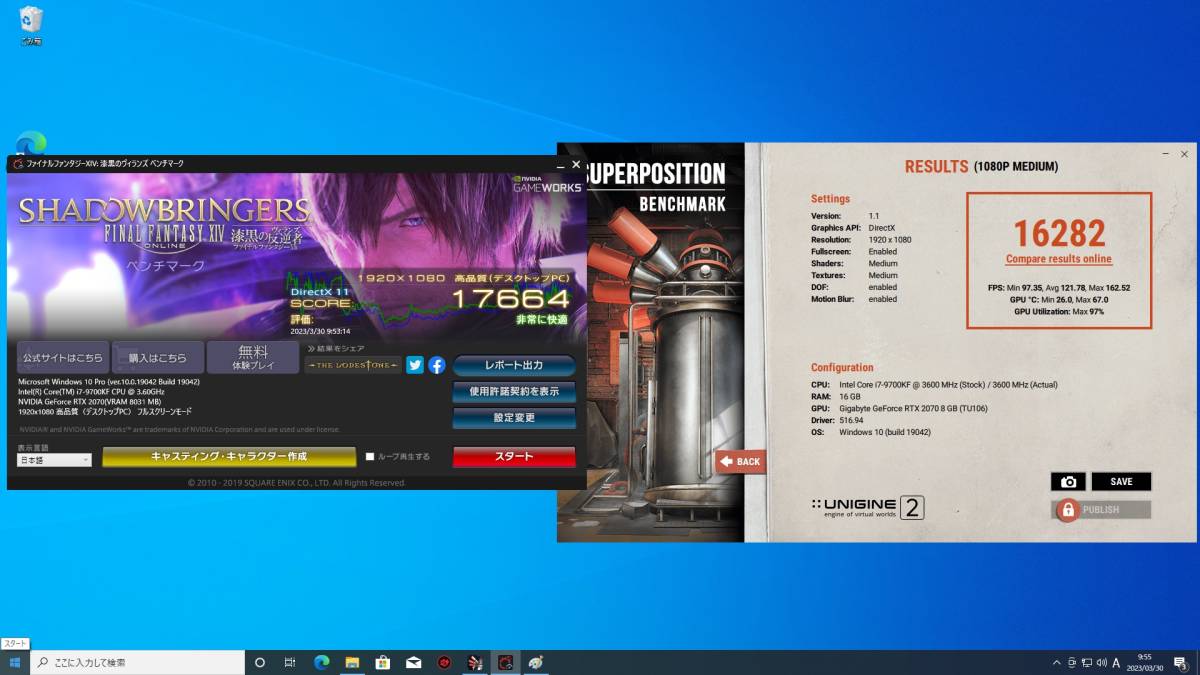Open network status tray icon
This screenshot has width=1200, height=675.
(x=1086, y=662)
